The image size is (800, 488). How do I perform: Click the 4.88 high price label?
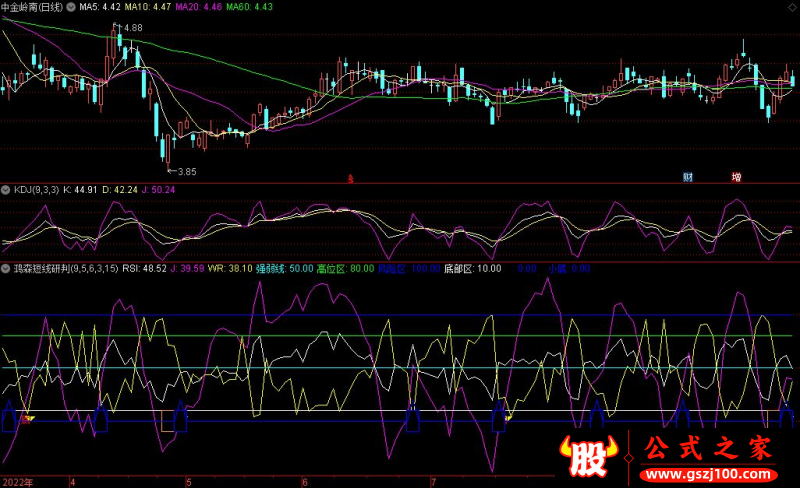132,27
